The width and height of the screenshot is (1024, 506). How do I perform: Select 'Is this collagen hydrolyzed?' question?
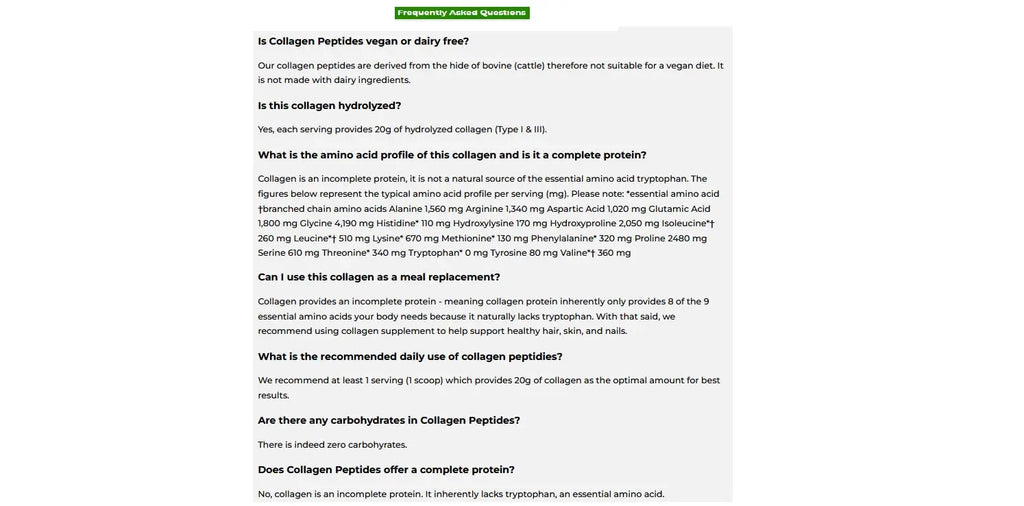pos(329,105)
